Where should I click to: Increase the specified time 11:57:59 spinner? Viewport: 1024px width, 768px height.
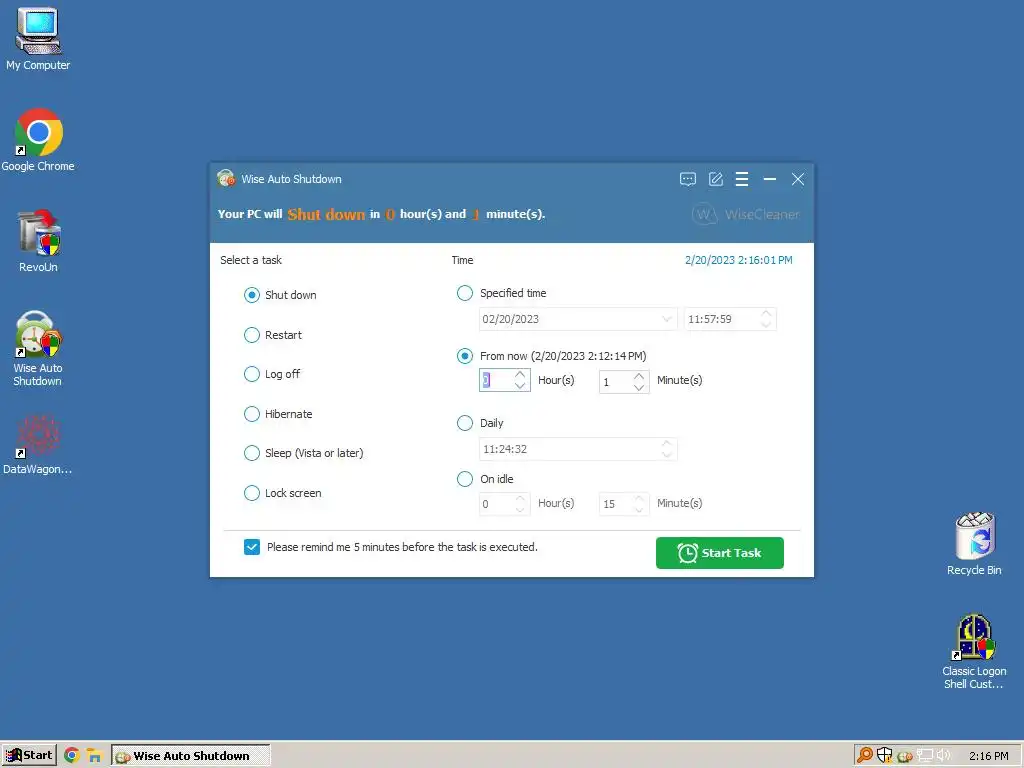click(766, 314)
